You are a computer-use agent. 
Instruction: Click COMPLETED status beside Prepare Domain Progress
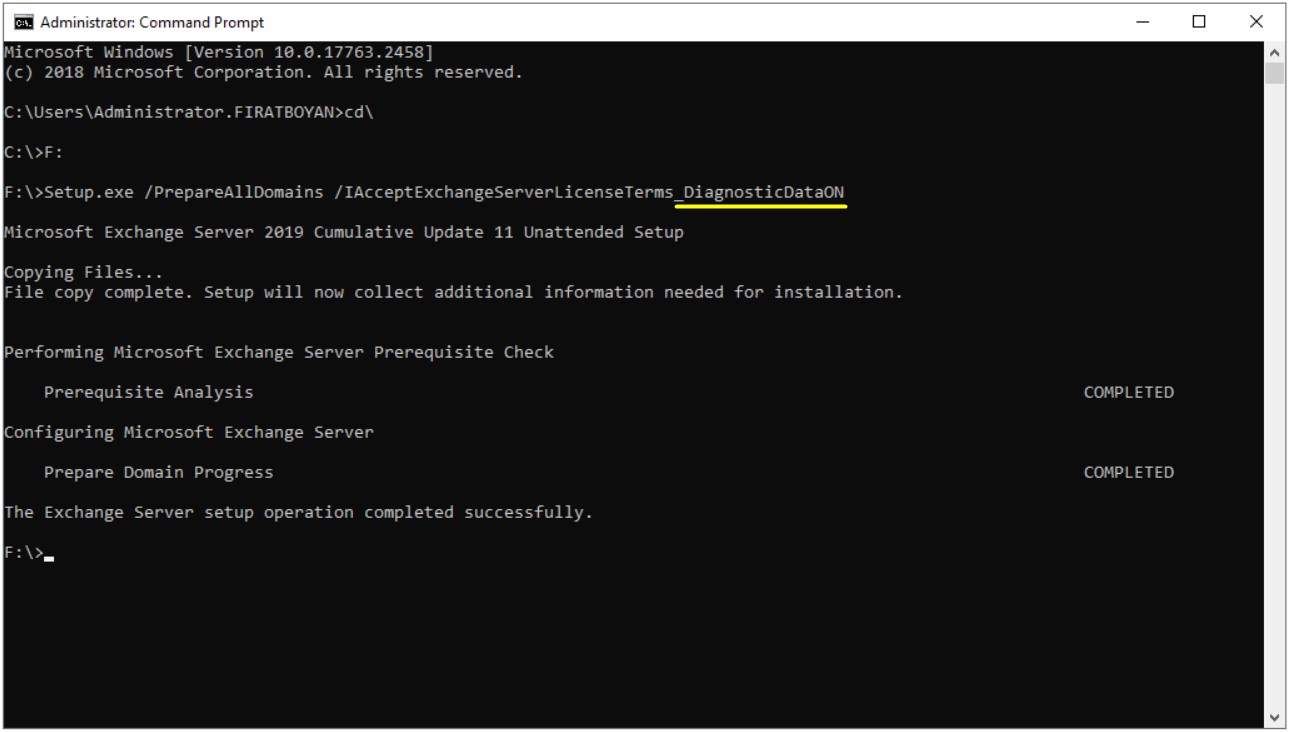point(1129,472)
